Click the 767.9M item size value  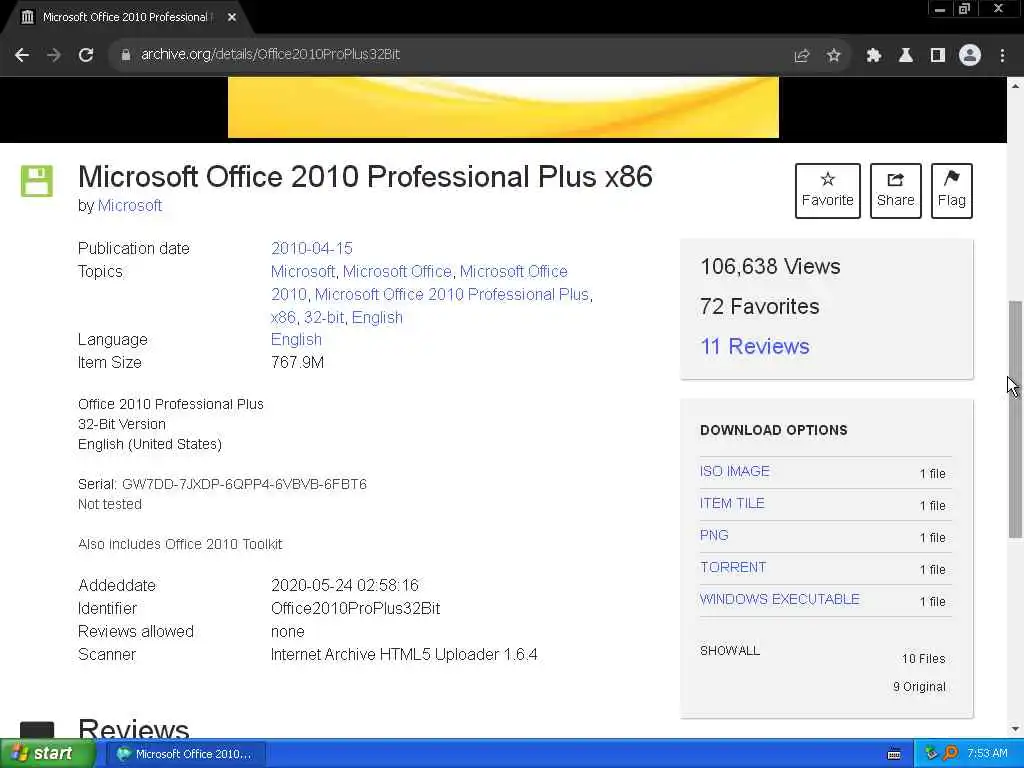coord(297,362)
